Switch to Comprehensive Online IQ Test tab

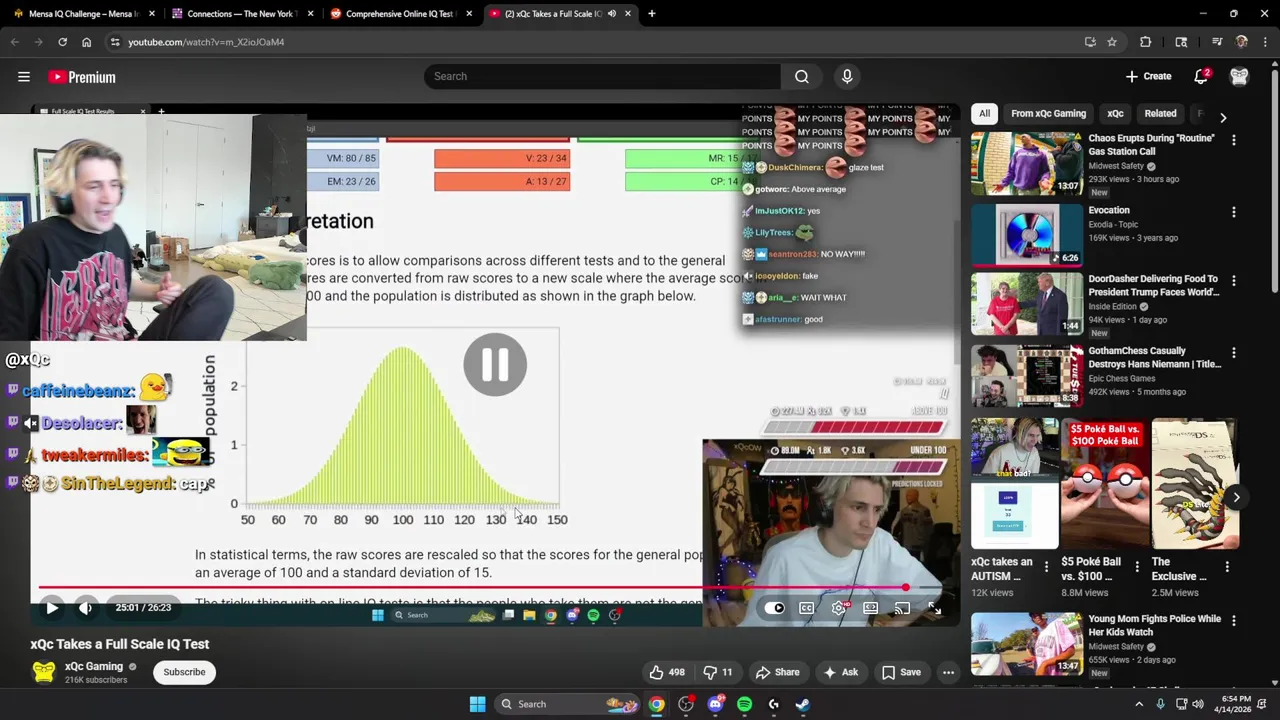pyautogui.click(x=399, y=14)
